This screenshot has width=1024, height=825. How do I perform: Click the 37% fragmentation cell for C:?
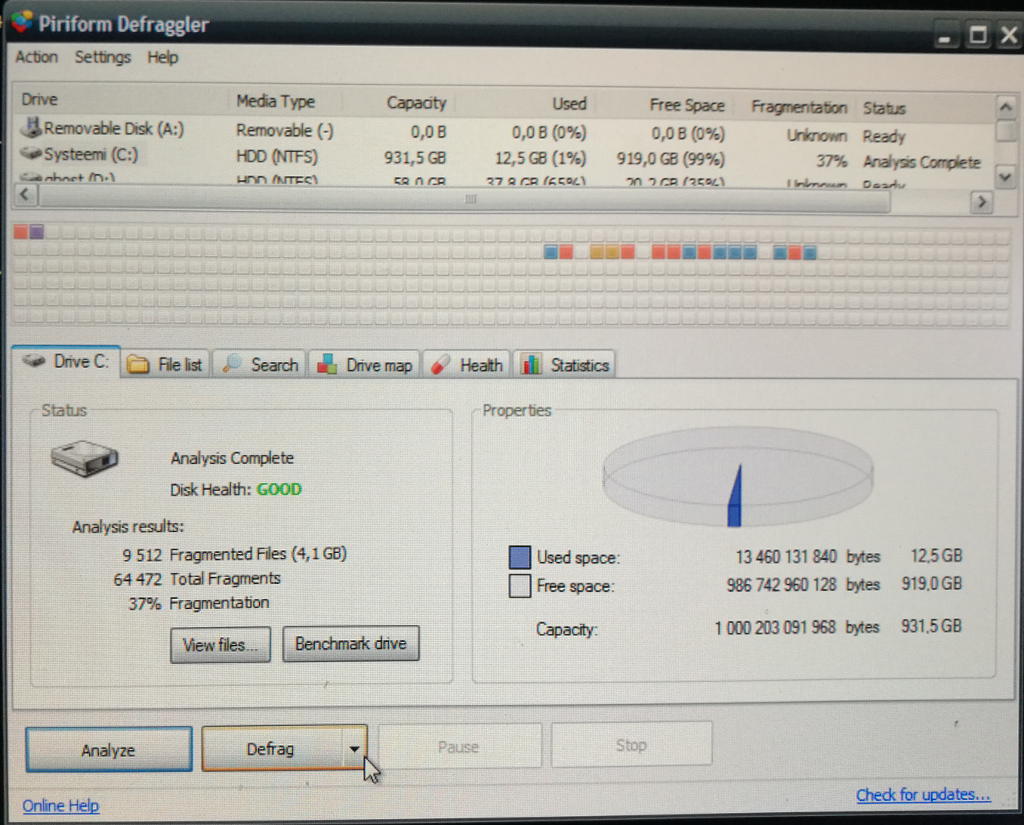(831, 161)
